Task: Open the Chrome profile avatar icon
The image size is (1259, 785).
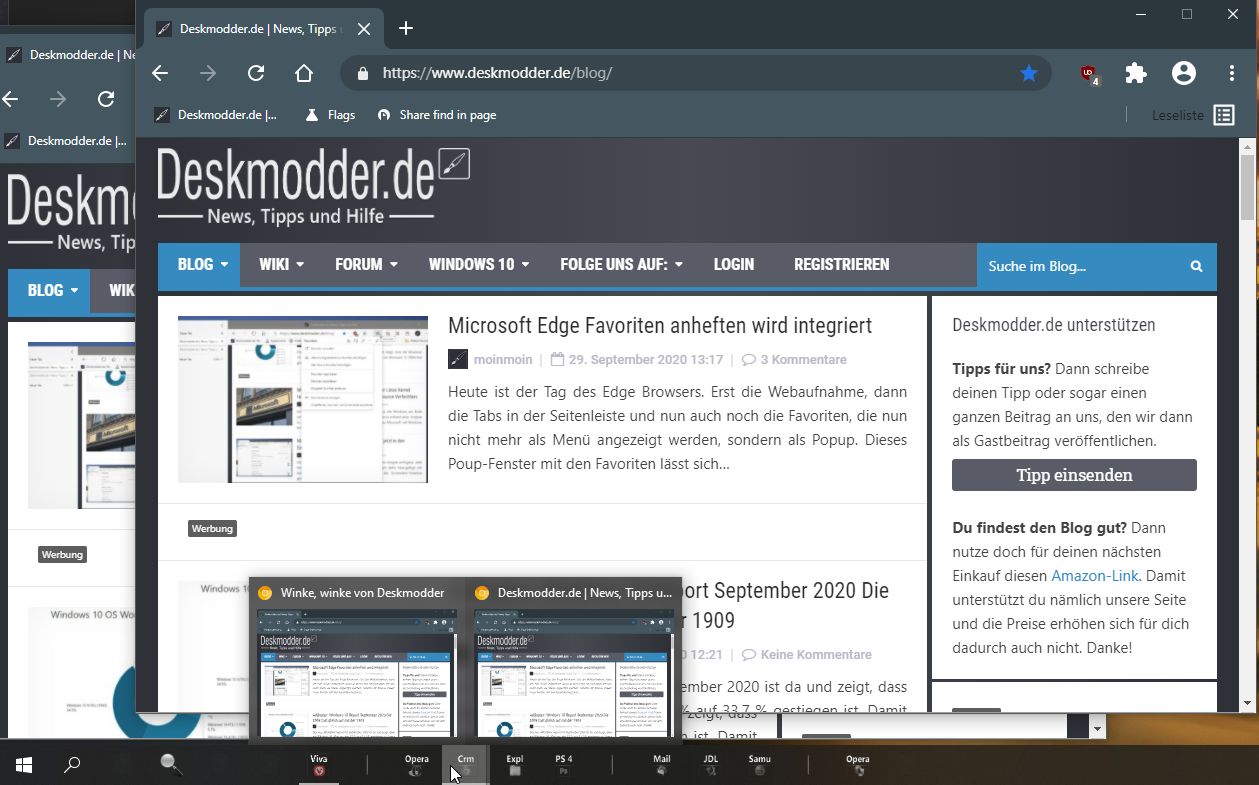Action: (x=1184, y=73)
